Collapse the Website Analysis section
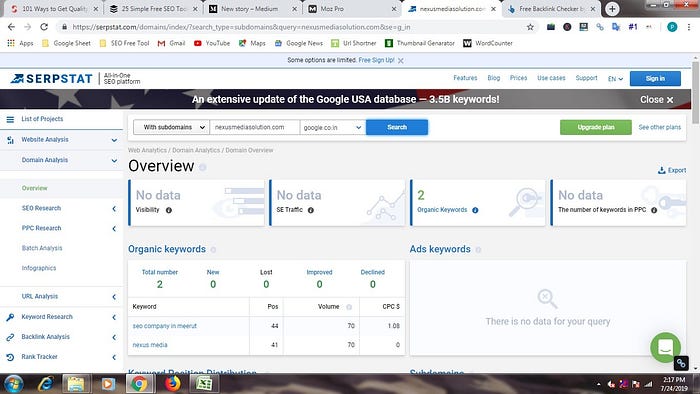Viewport: 700px width, 394px height. click(x=114, y=140)
